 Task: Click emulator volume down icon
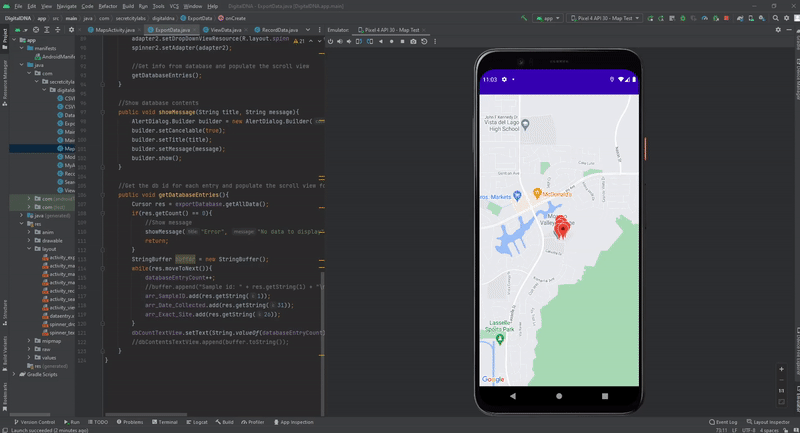pos(349,41)
